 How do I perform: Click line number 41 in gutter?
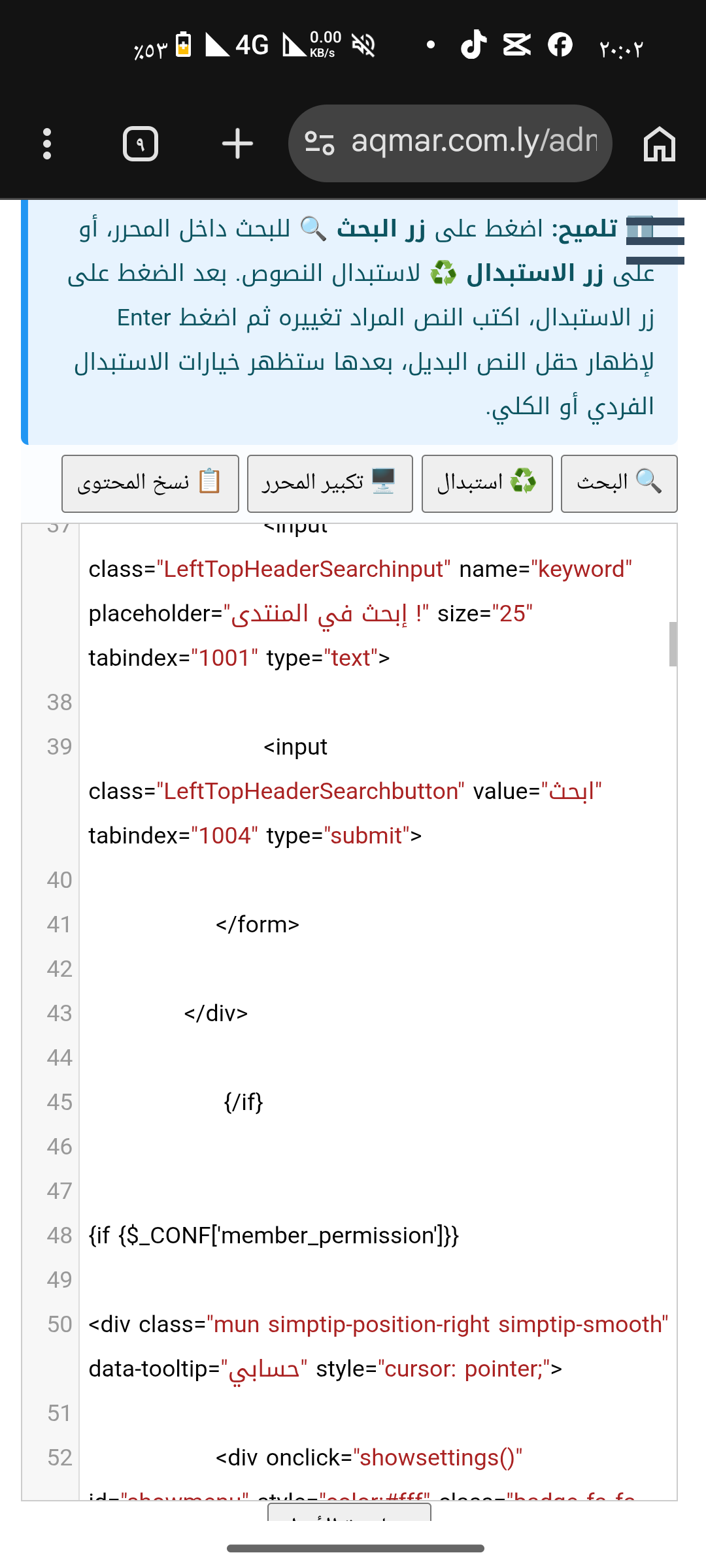coord(59,924)
